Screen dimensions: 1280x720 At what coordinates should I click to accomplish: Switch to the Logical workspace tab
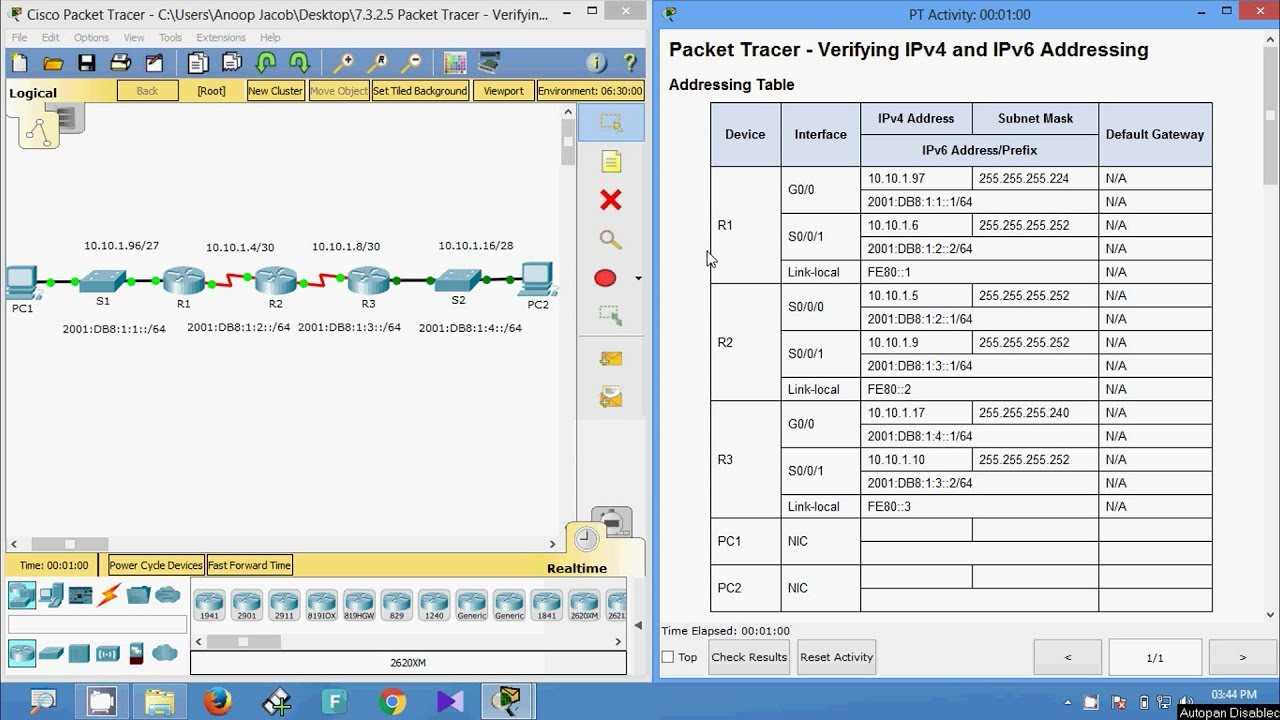click(x=33, y=93)
